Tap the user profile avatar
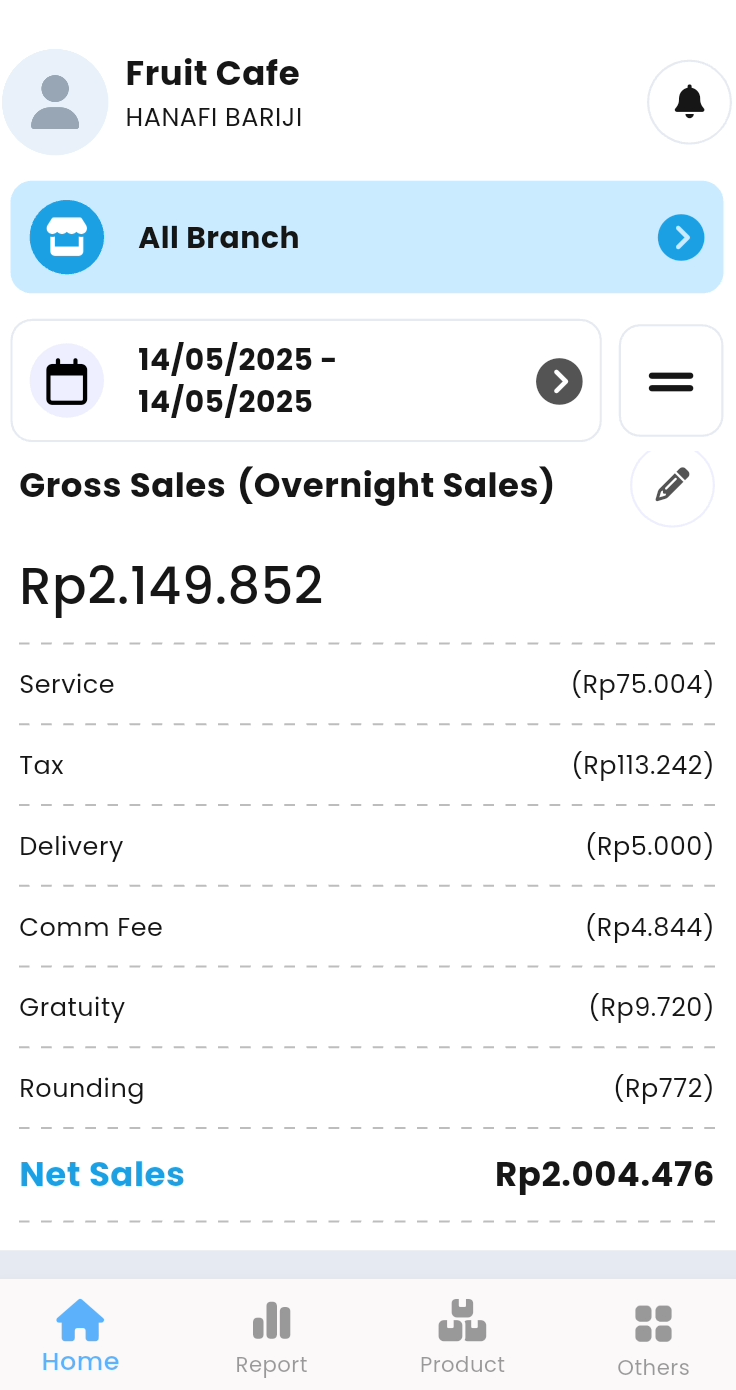The width and height of the screenshot is (736, 1390). tap(55, 102)
